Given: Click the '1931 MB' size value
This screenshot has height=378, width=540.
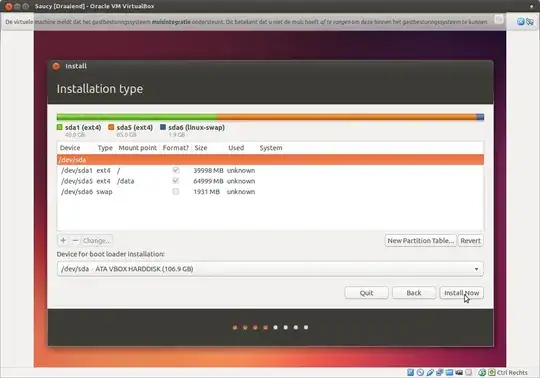Looking at the screenshot, I should coord(206,192).
